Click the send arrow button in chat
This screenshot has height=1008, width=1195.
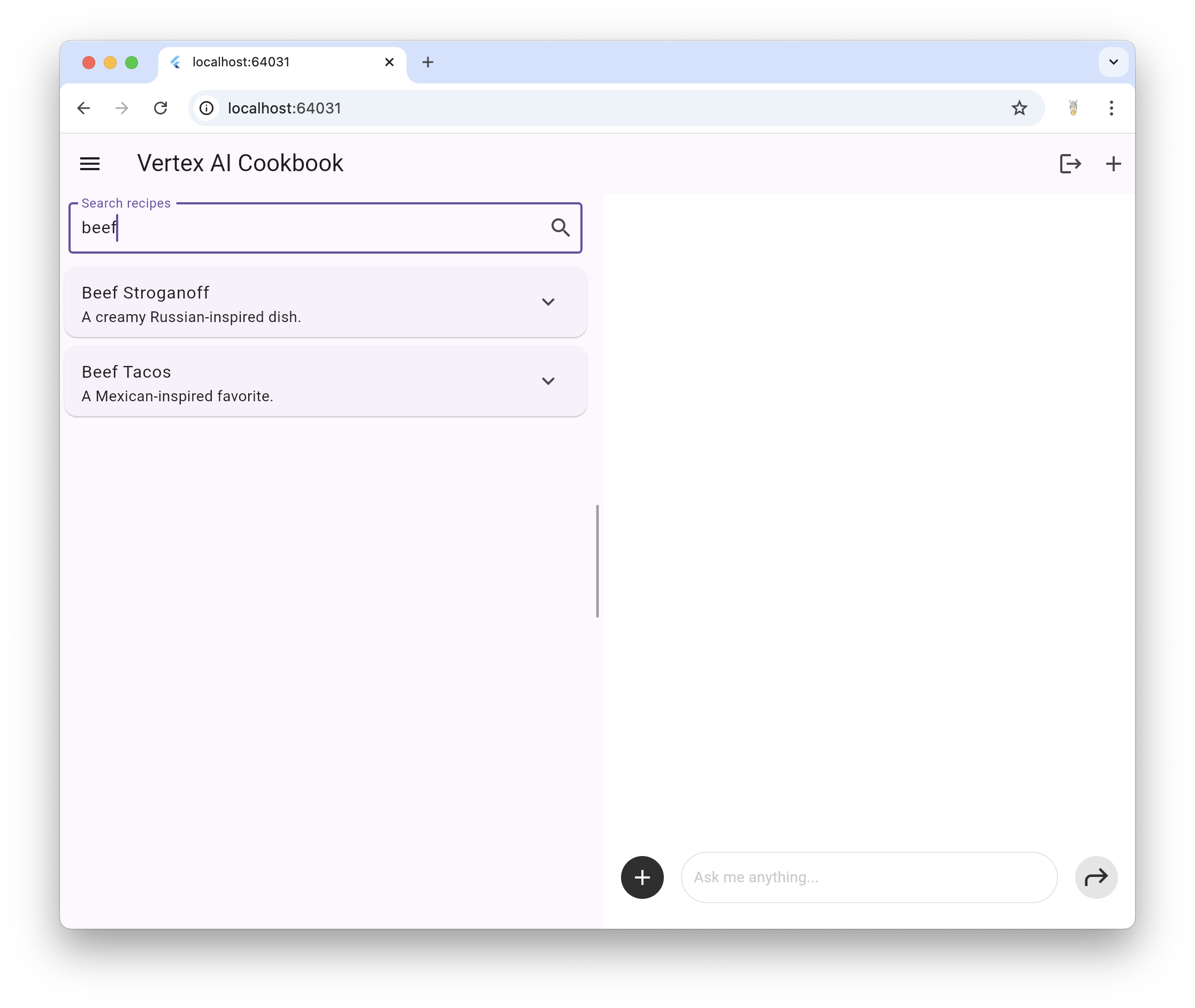coord(1096,877)
